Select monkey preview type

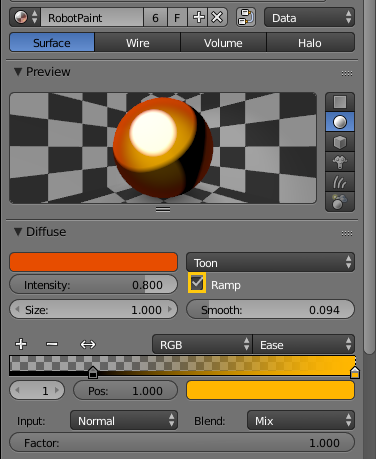coord(340,162)
